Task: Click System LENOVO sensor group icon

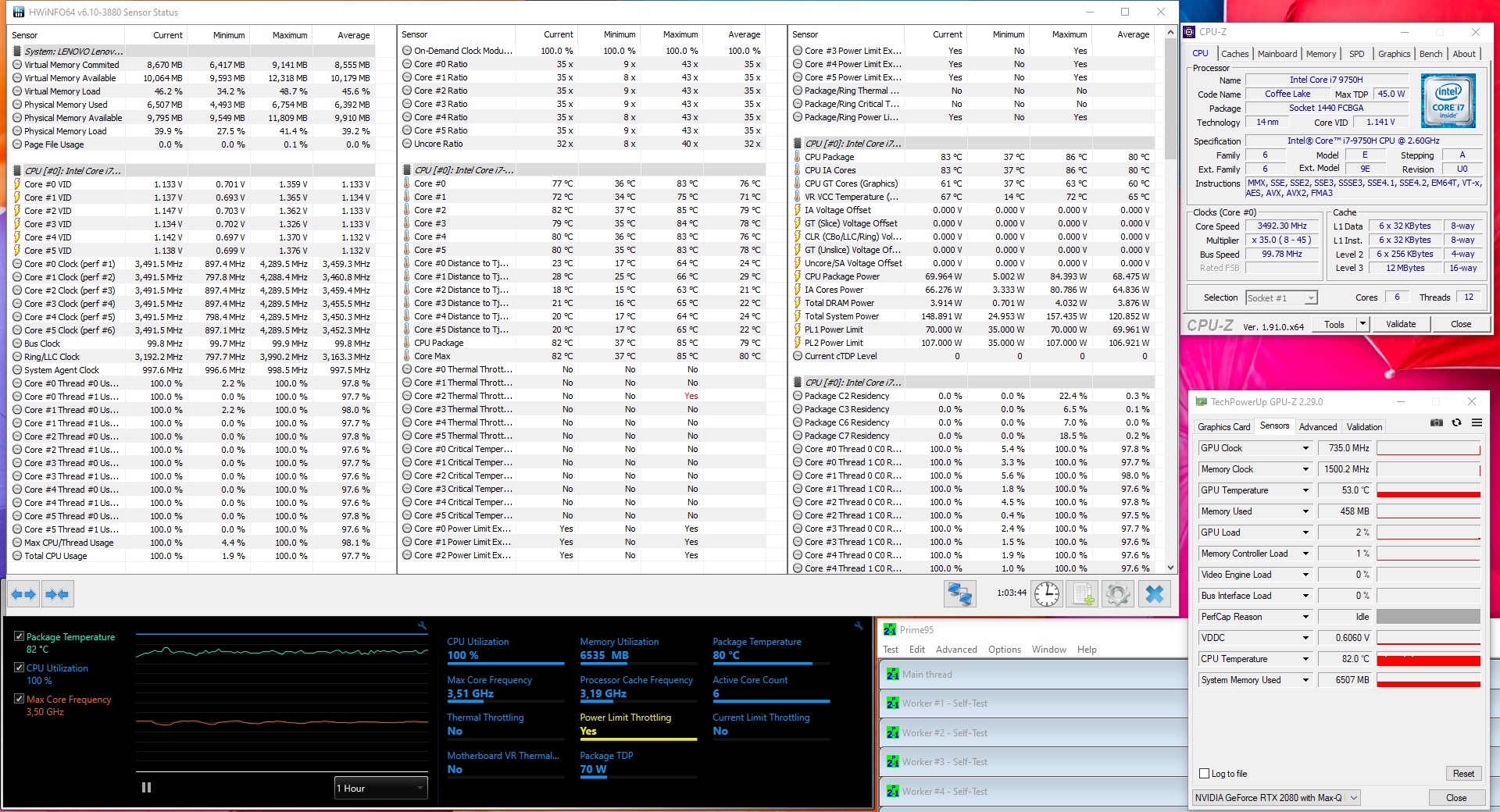Action: coord(17,52)
